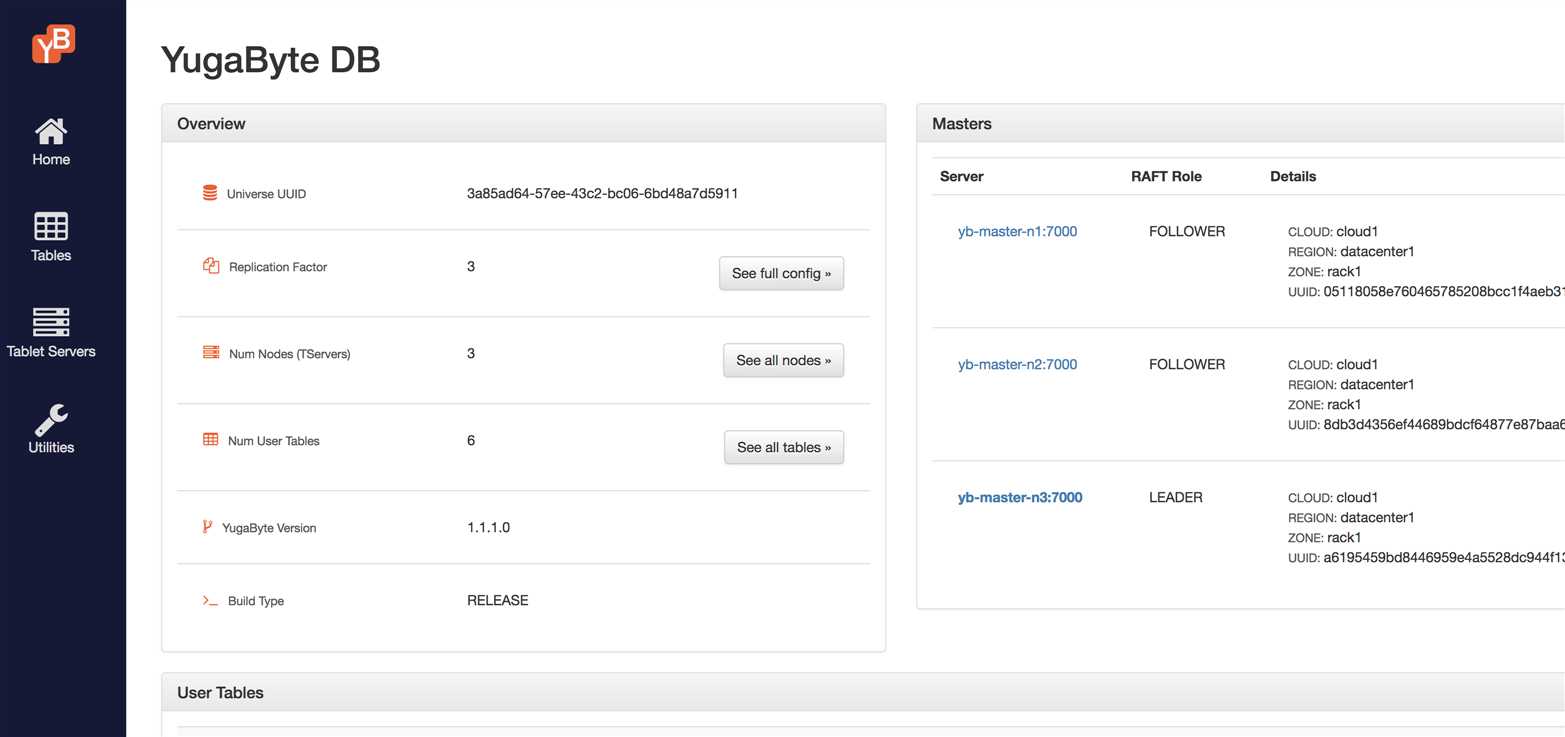
Task: Click the Num Nodes (TServers) label
Action: tap(290, 354)
